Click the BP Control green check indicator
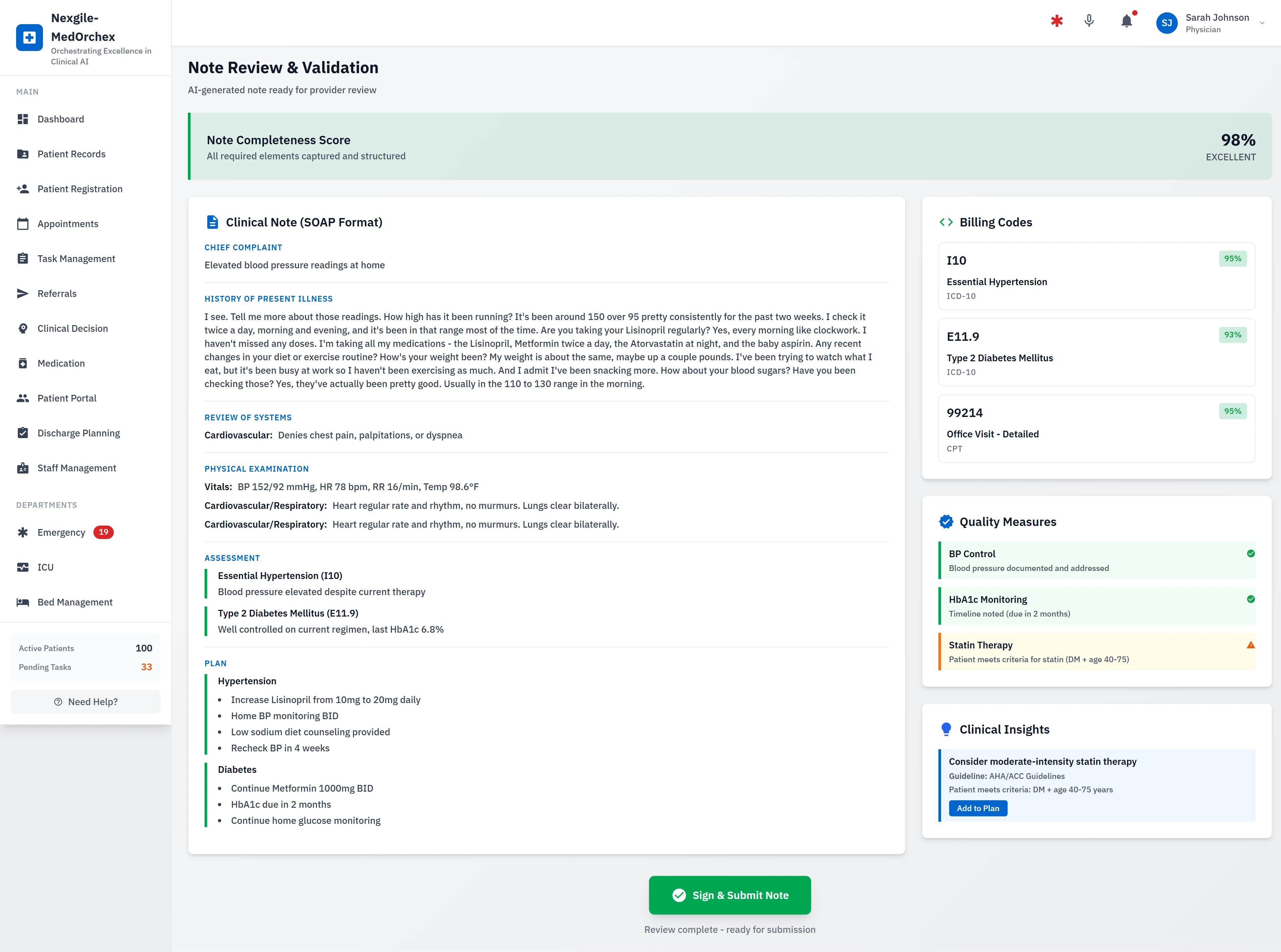The width and height of the screenshot is (1281, 952). [x=1250, y=554]
